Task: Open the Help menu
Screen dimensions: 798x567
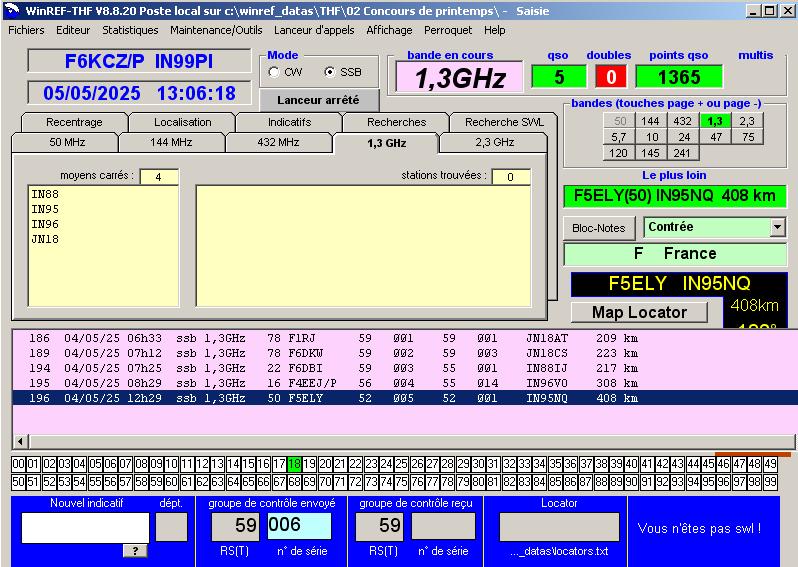Action: point(495,30)
